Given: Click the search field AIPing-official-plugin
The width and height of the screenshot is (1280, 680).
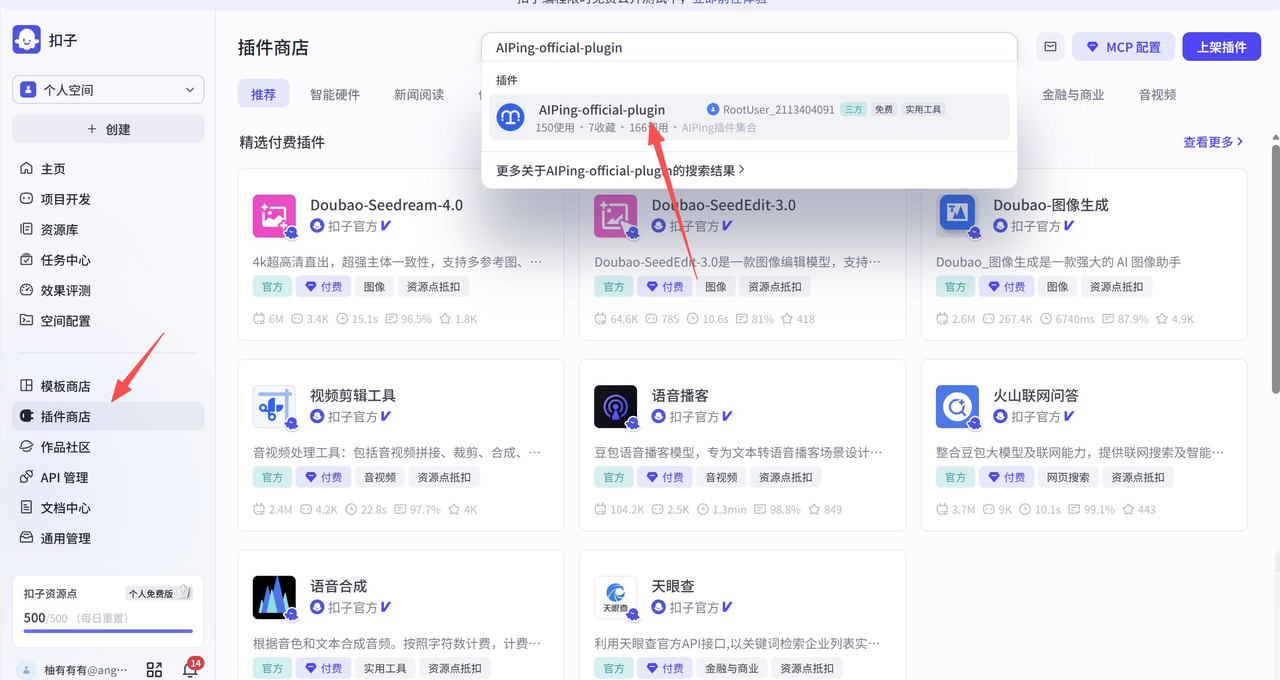Looking at the screenshot, I should pyautogui.click(x=749, y=48).
